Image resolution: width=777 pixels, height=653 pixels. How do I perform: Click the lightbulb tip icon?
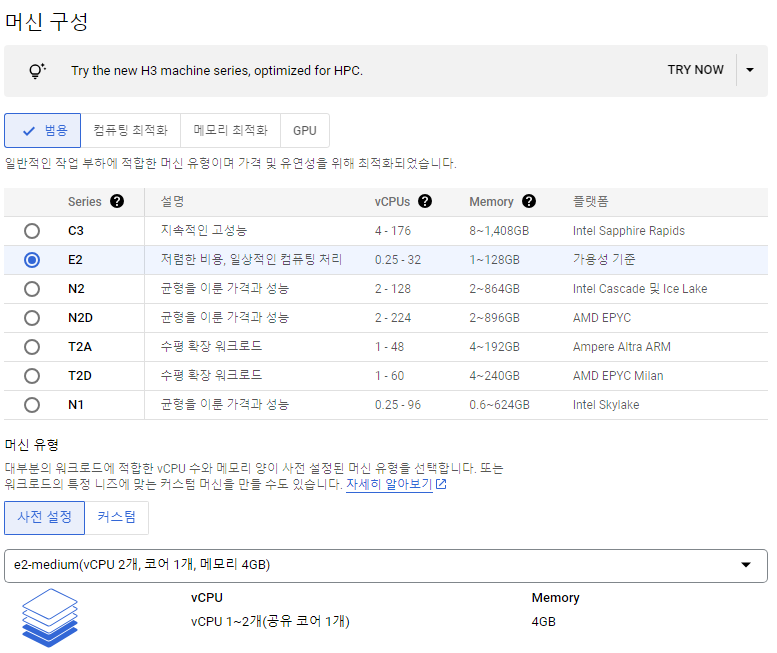[37, 71]
